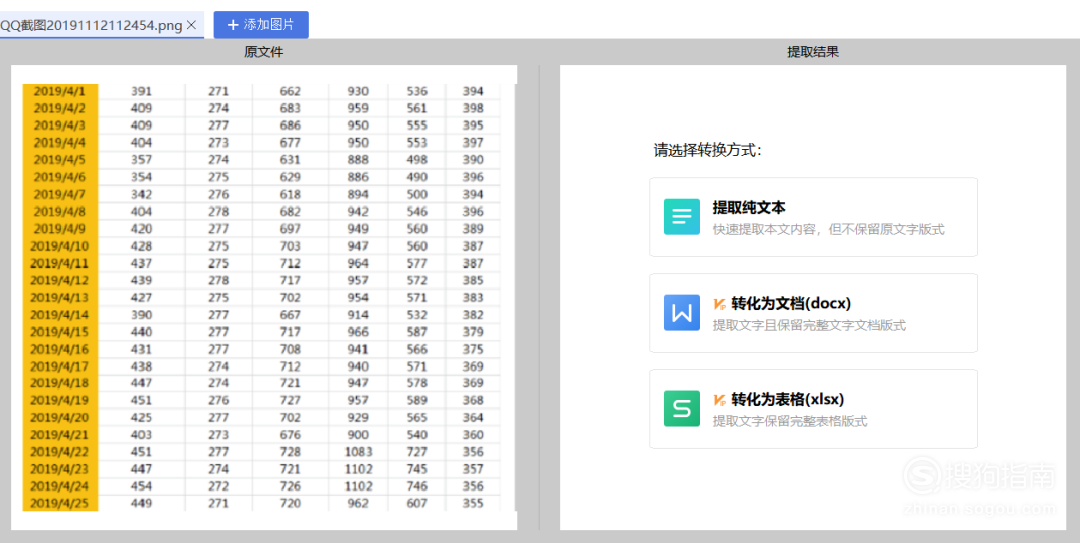Click the date cell 2019/4/14
Image resolution: width=1080 pixels, height=543 pixels.
[x=60, y=314]
